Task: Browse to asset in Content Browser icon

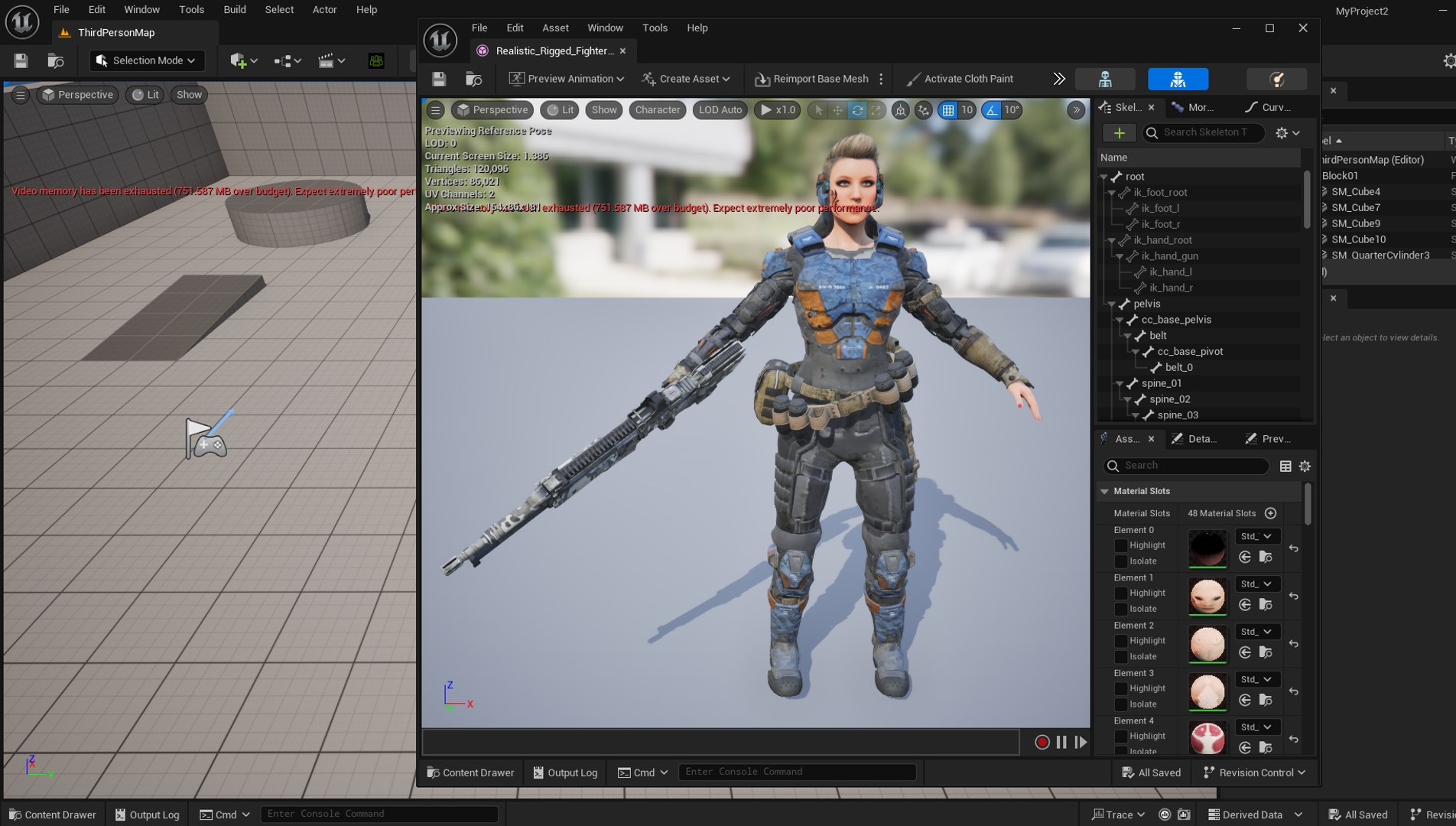Action: tap(473, 79)
